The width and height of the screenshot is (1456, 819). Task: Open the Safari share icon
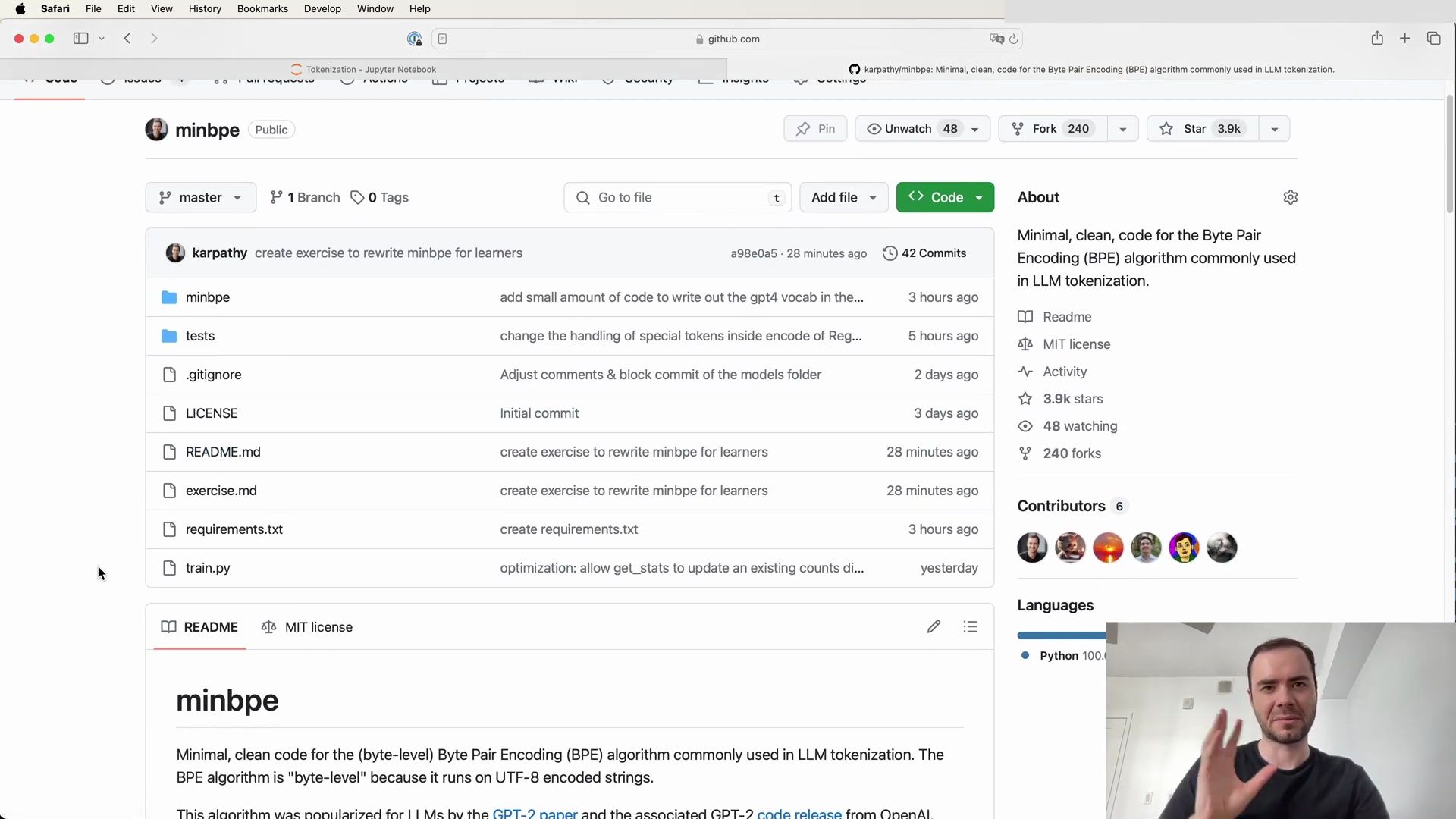point(1377,39)
